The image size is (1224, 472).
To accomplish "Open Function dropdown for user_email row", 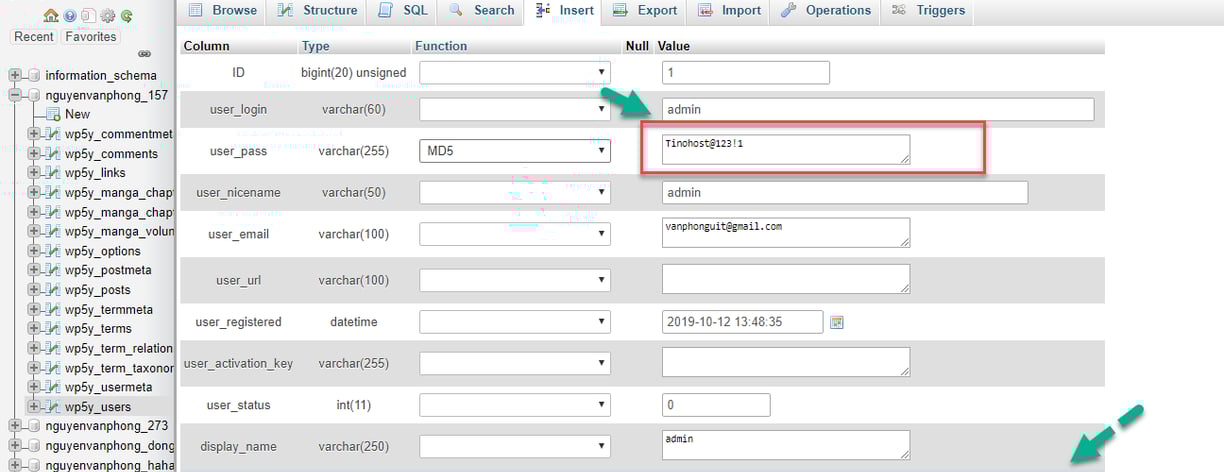I will pyautogui.click(x=514, y=233).
